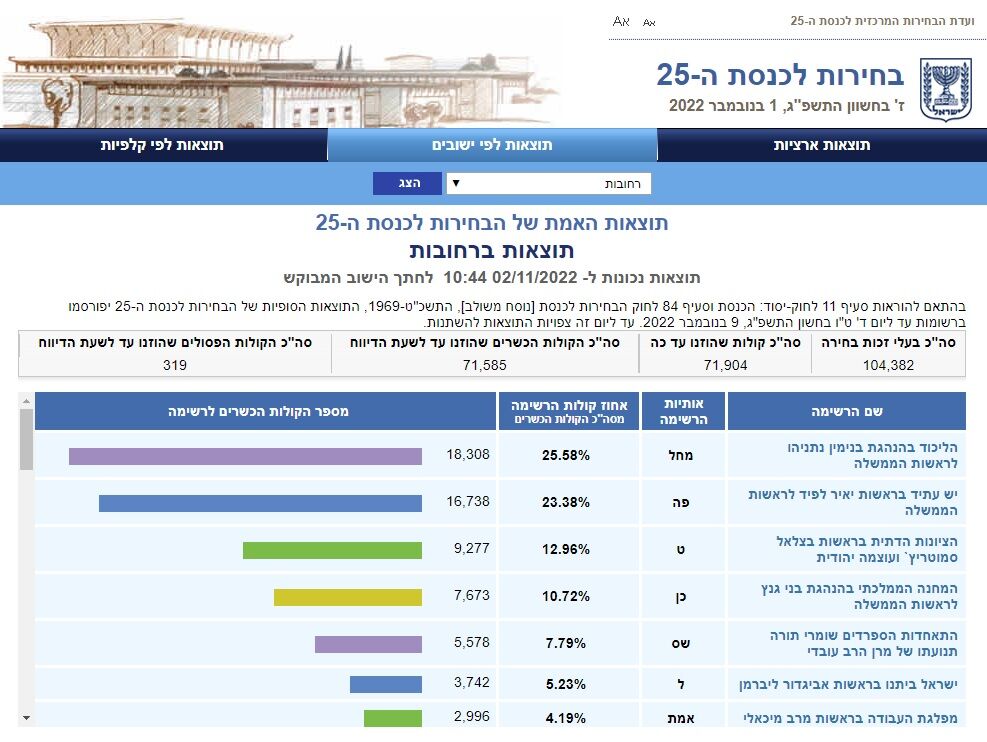
Task: Decrease text size with the smaller A icon
Action: [x=649, y=21]
